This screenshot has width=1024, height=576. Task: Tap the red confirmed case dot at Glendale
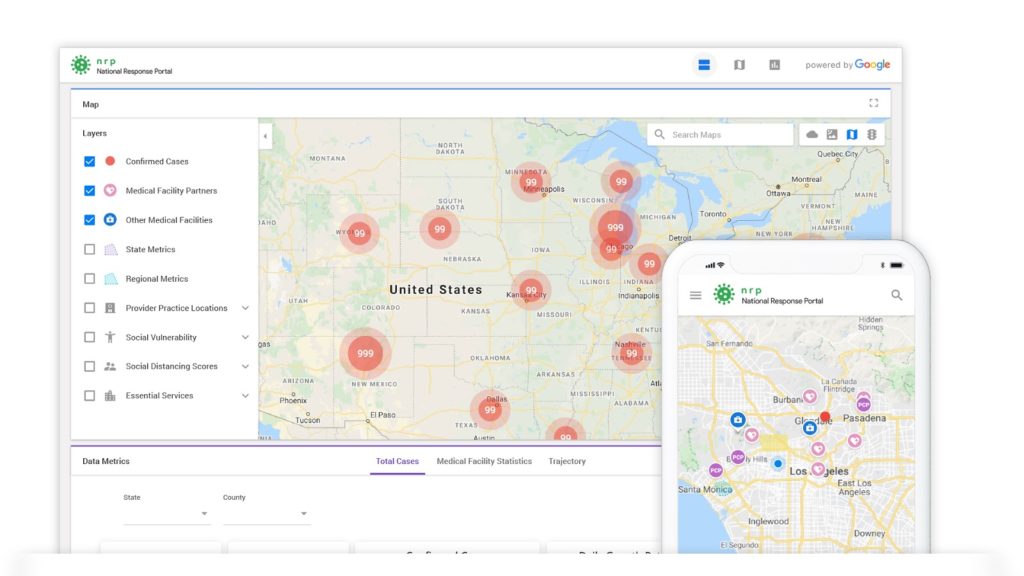pos(825,416)
